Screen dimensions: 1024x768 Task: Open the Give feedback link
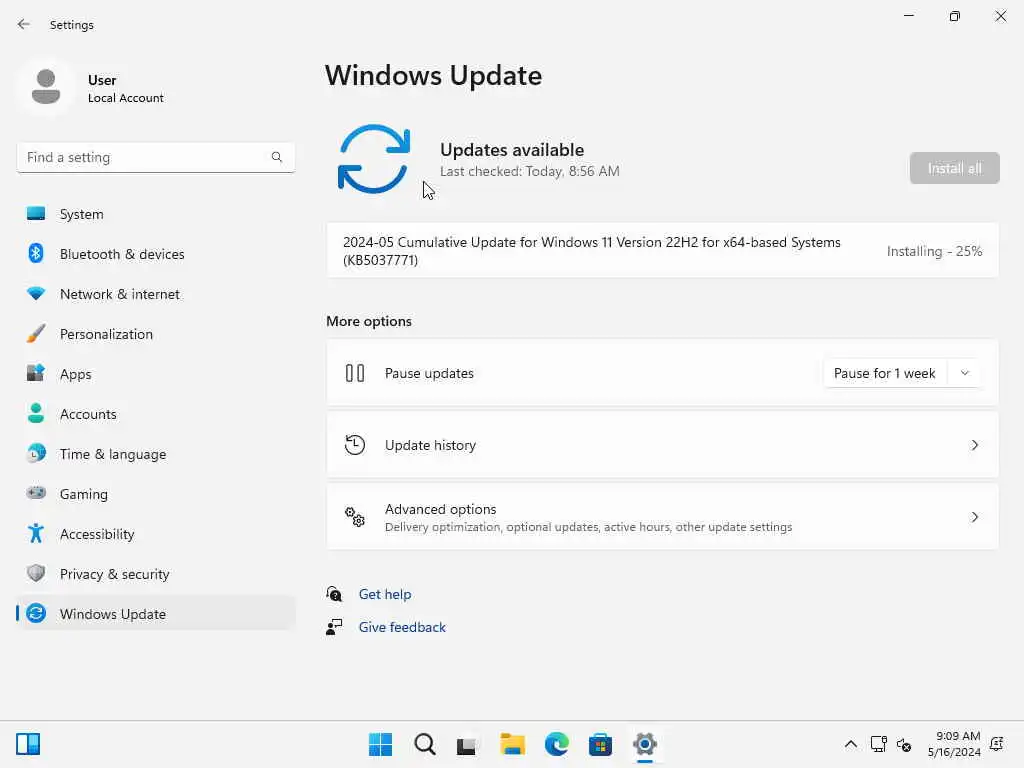(x=402, y=627)
